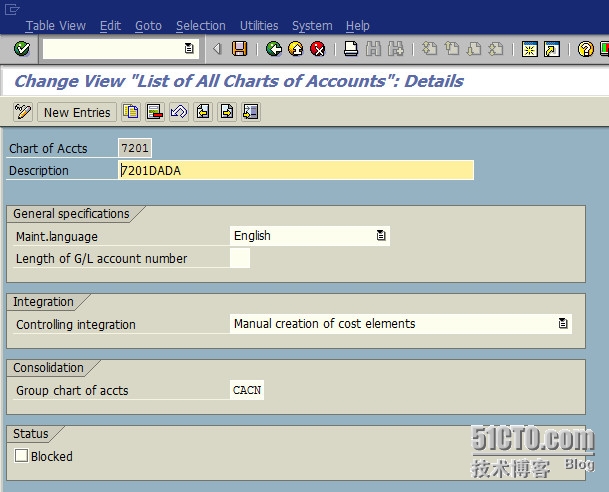Open the Maint.language dropdown showing English
The image size is (609, 492).
tap(381, 236)
